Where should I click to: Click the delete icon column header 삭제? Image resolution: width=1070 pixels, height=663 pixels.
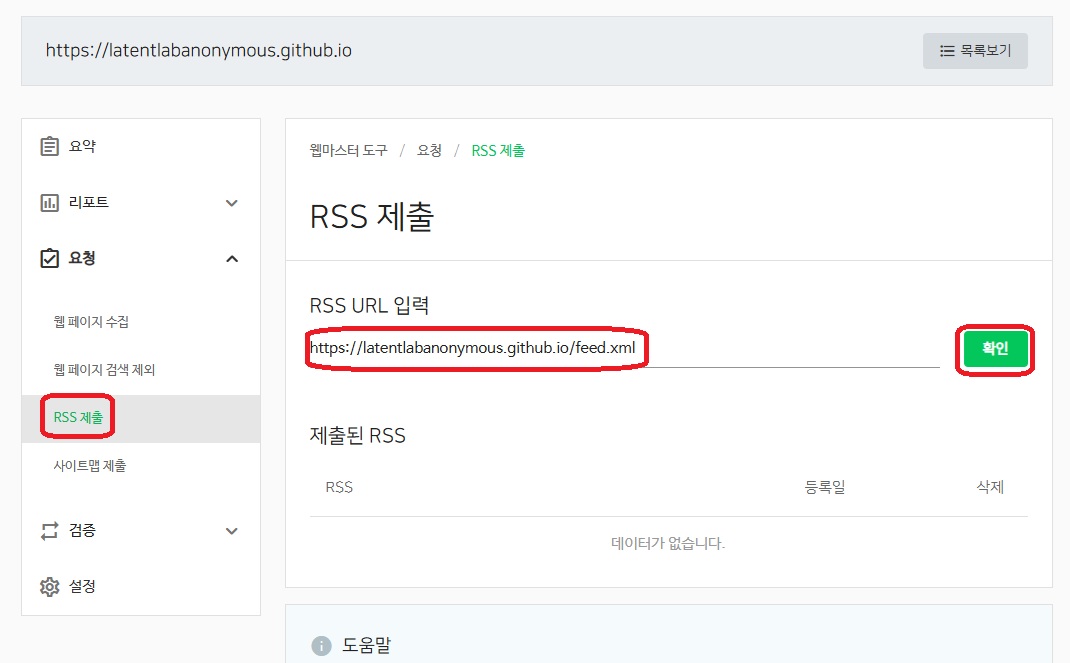pos(988,487)
